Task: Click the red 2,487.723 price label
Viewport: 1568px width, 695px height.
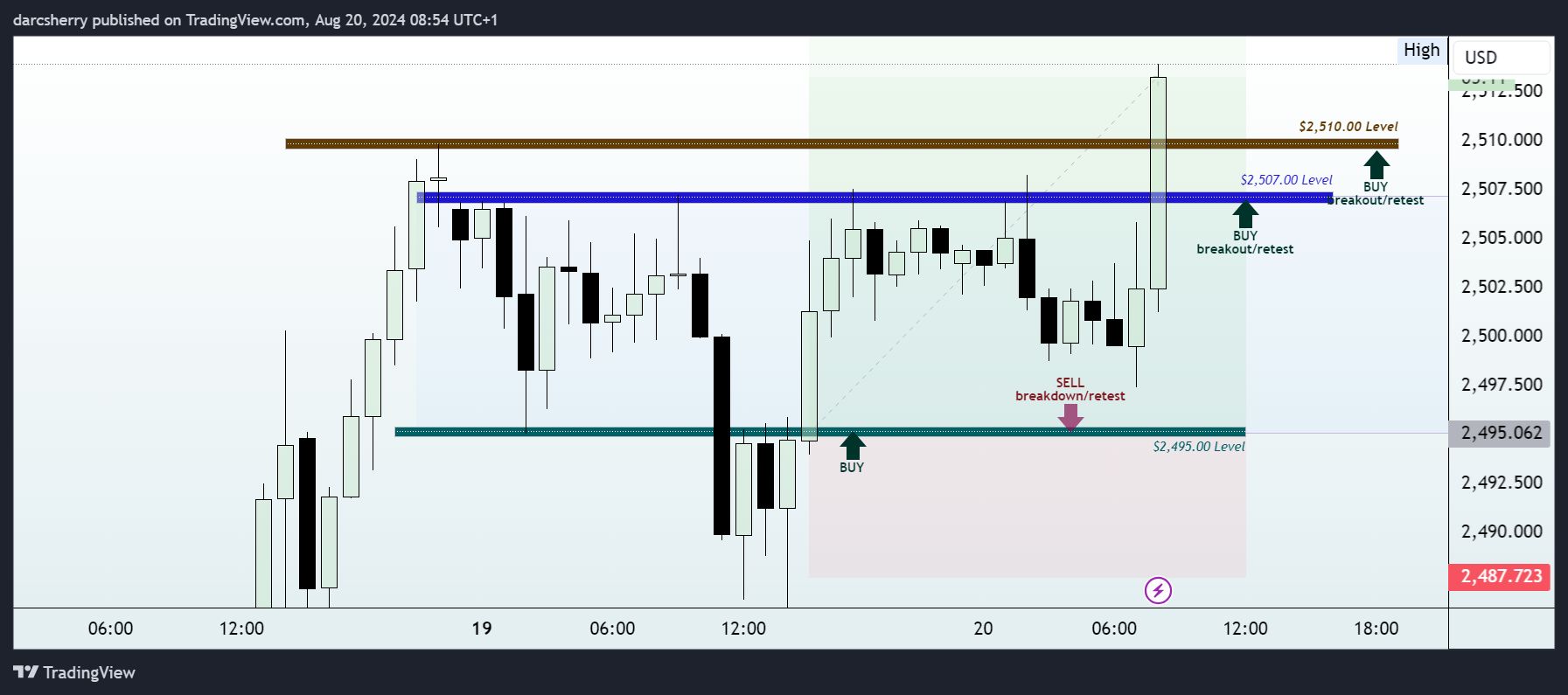Action: (x=1501, y=576)
